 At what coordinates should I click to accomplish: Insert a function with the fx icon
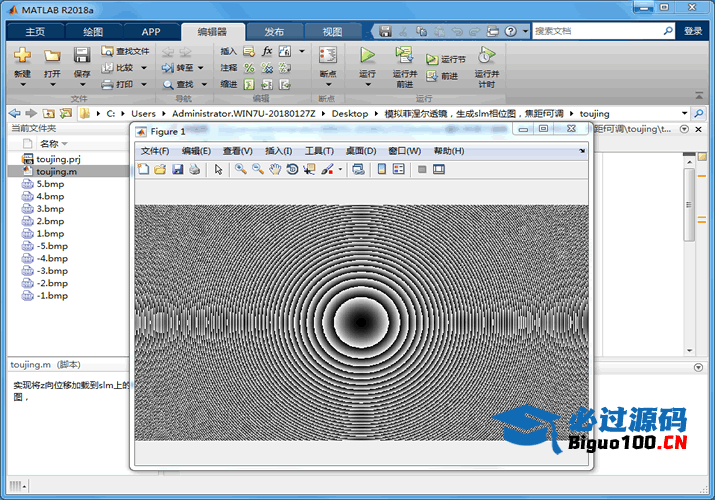point(267,51)
